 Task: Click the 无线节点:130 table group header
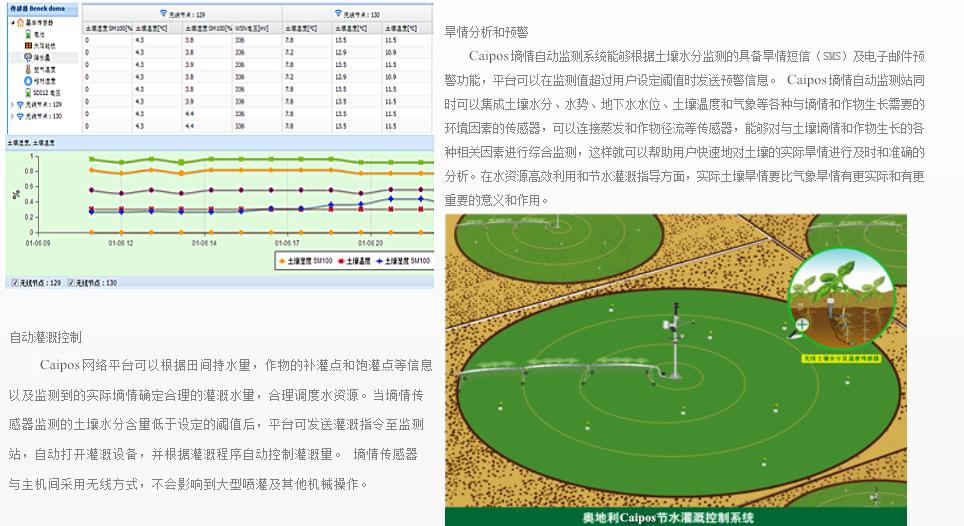357,14
